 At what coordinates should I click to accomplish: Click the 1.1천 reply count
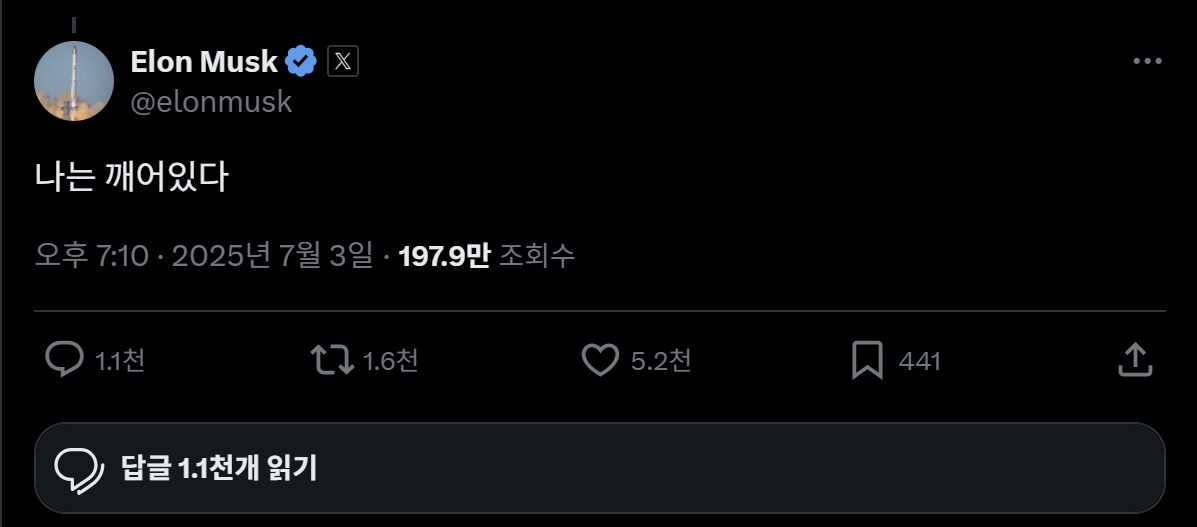pyautogui.click(x=120, y=360)
